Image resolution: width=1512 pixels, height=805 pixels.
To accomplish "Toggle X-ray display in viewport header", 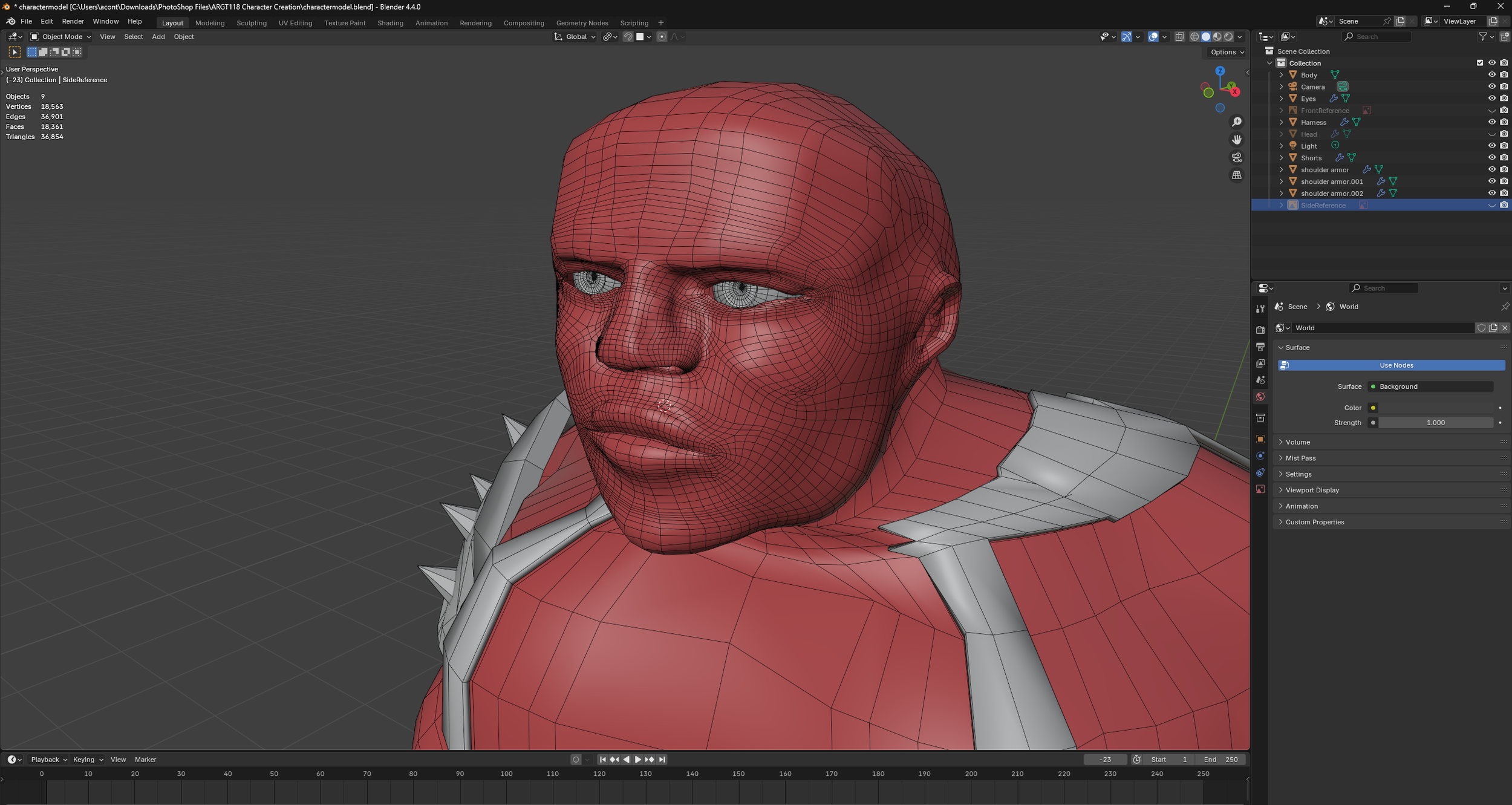I will [1179, 37].
